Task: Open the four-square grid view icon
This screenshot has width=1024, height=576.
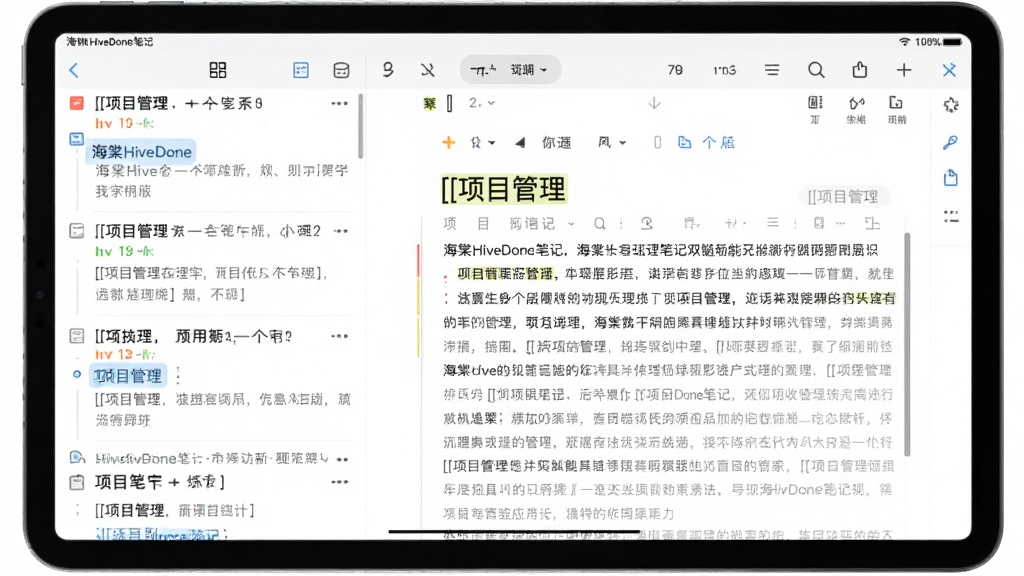Action: coord(217,70)
